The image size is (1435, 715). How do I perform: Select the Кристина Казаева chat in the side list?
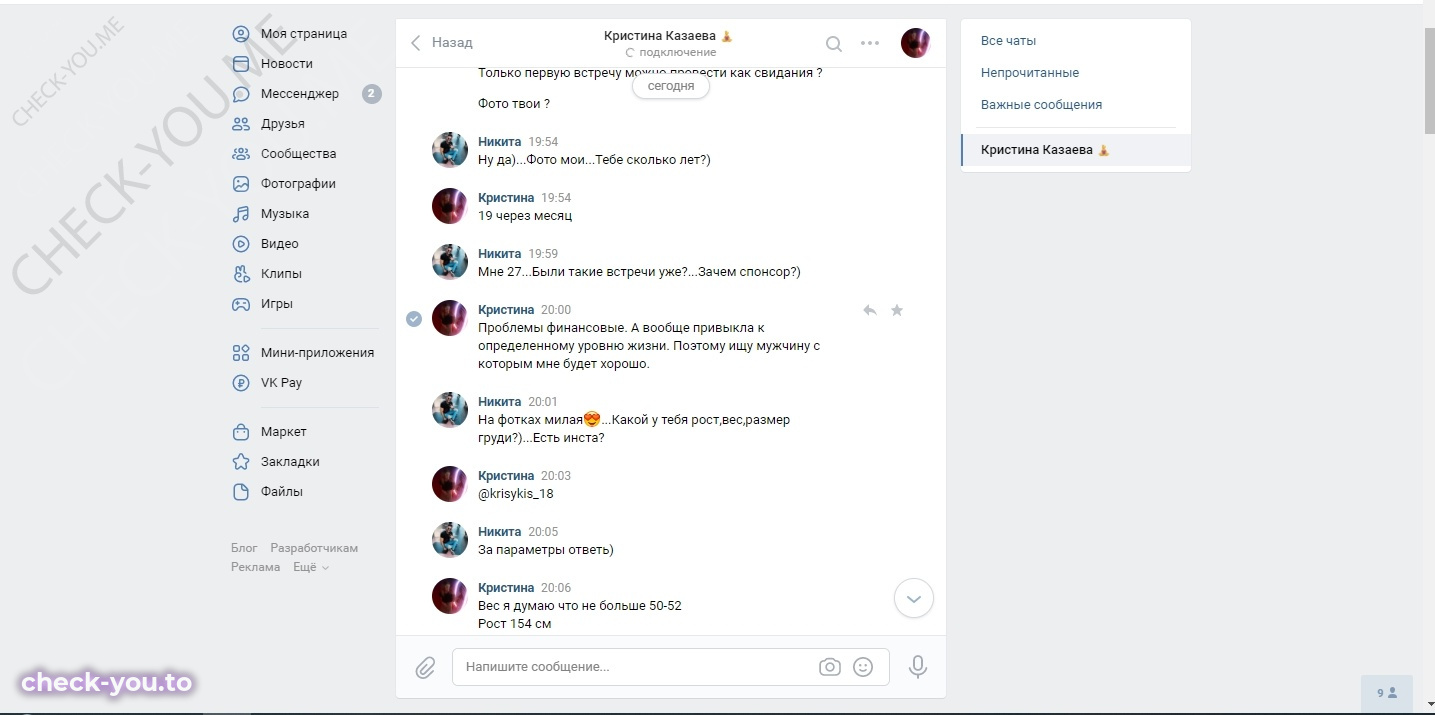click(x=1076, y=150)
